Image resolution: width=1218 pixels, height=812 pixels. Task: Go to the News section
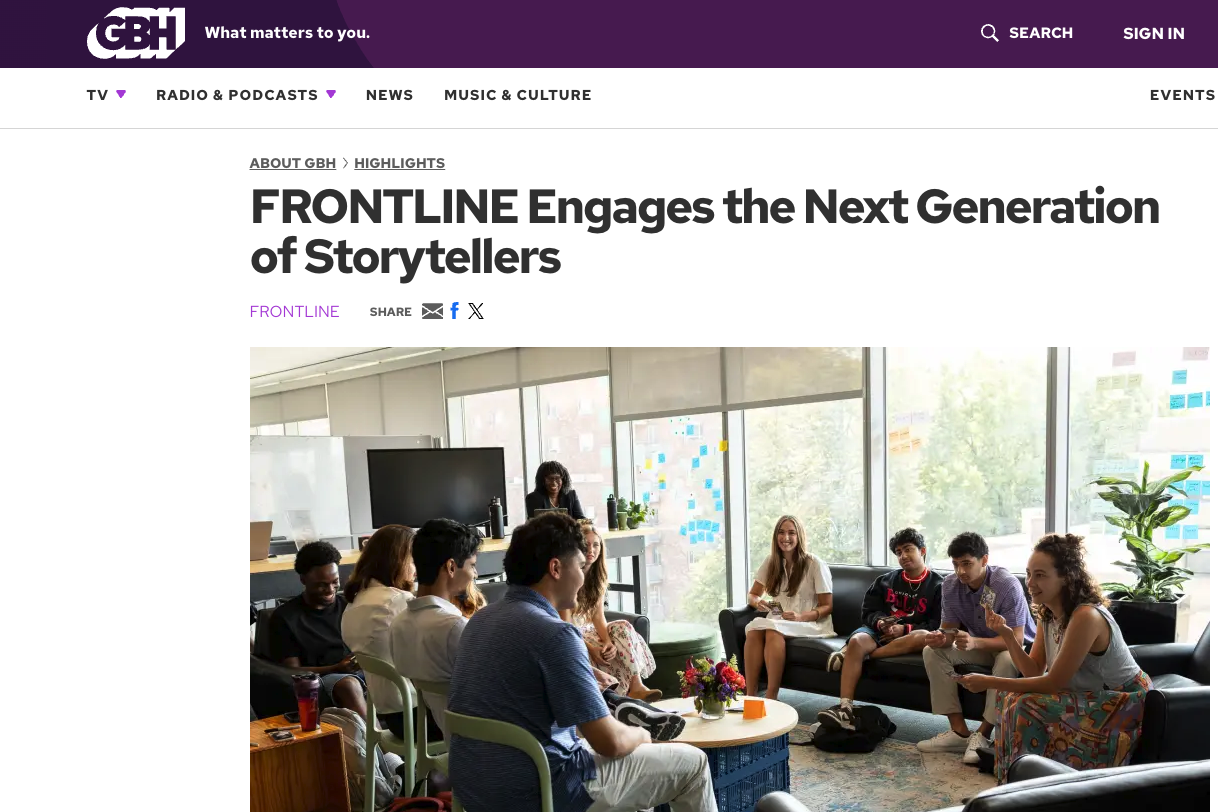click(389, 95)
